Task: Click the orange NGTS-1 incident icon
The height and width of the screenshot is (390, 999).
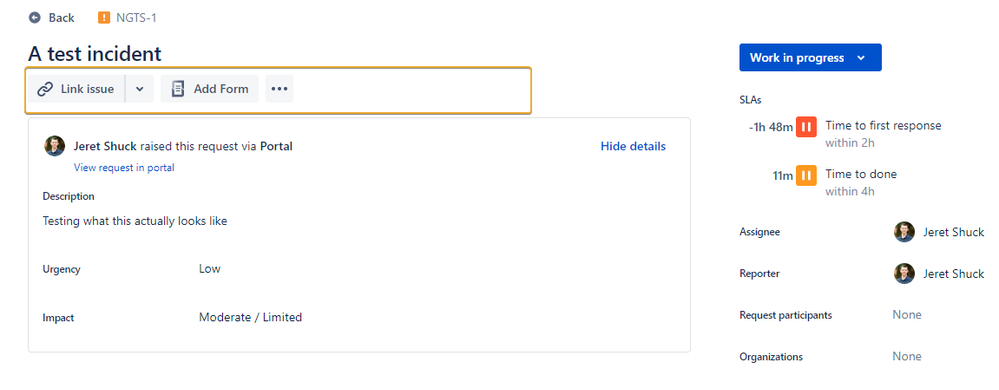Action: tap(104, 18)
